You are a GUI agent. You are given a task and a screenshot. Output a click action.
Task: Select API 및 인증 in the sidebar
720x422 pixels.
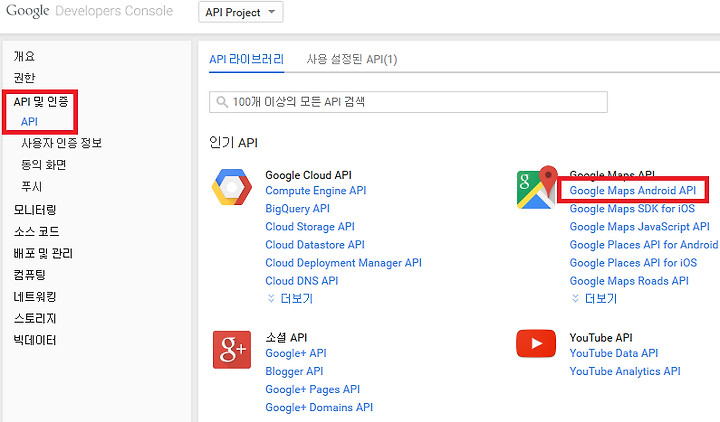click(41, 101)
